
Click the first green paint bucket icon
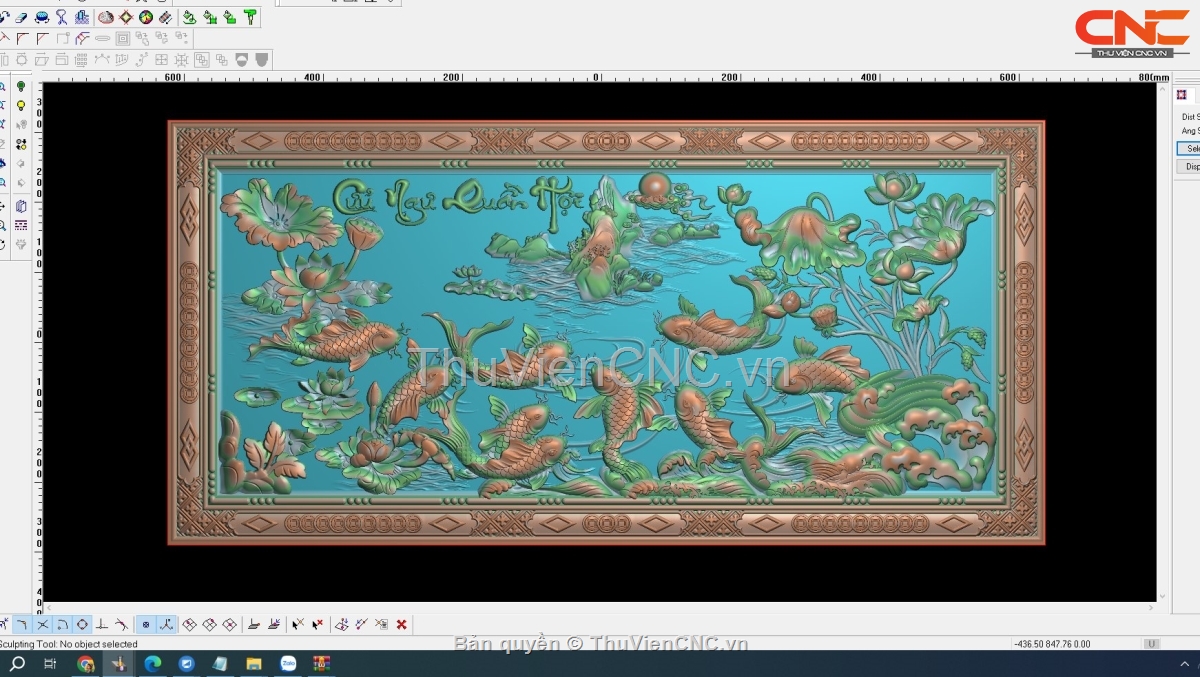190,17
